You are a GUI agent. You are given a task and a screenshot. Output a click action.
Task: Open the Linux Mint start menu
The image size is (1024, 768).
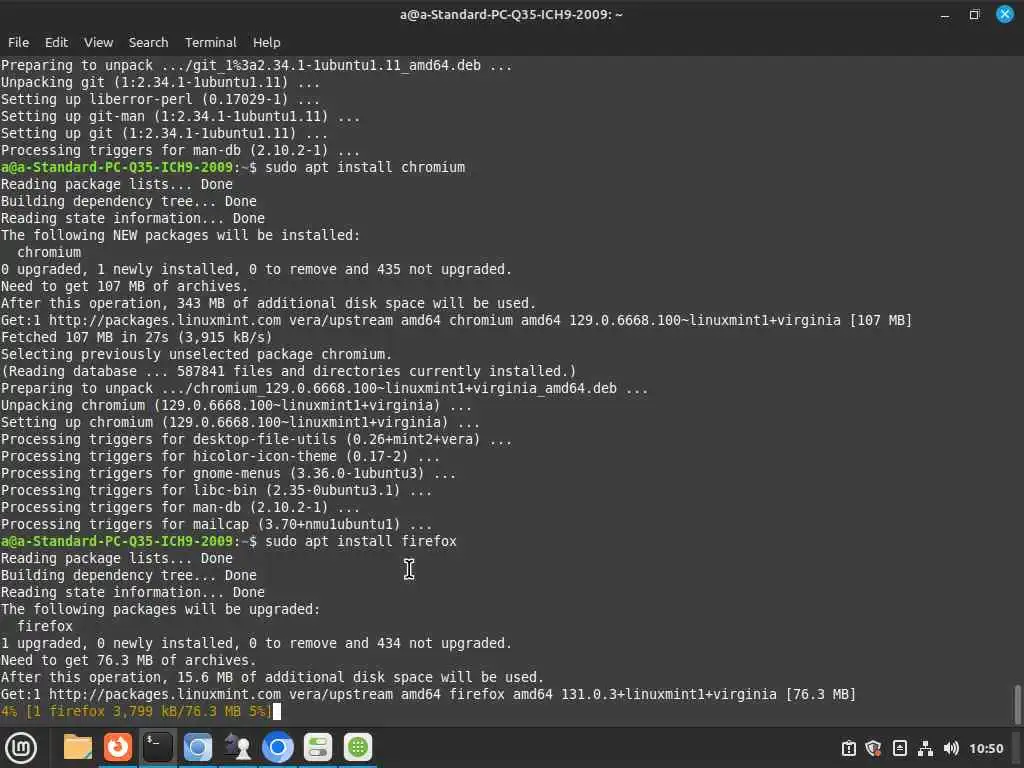coord(21,748)
